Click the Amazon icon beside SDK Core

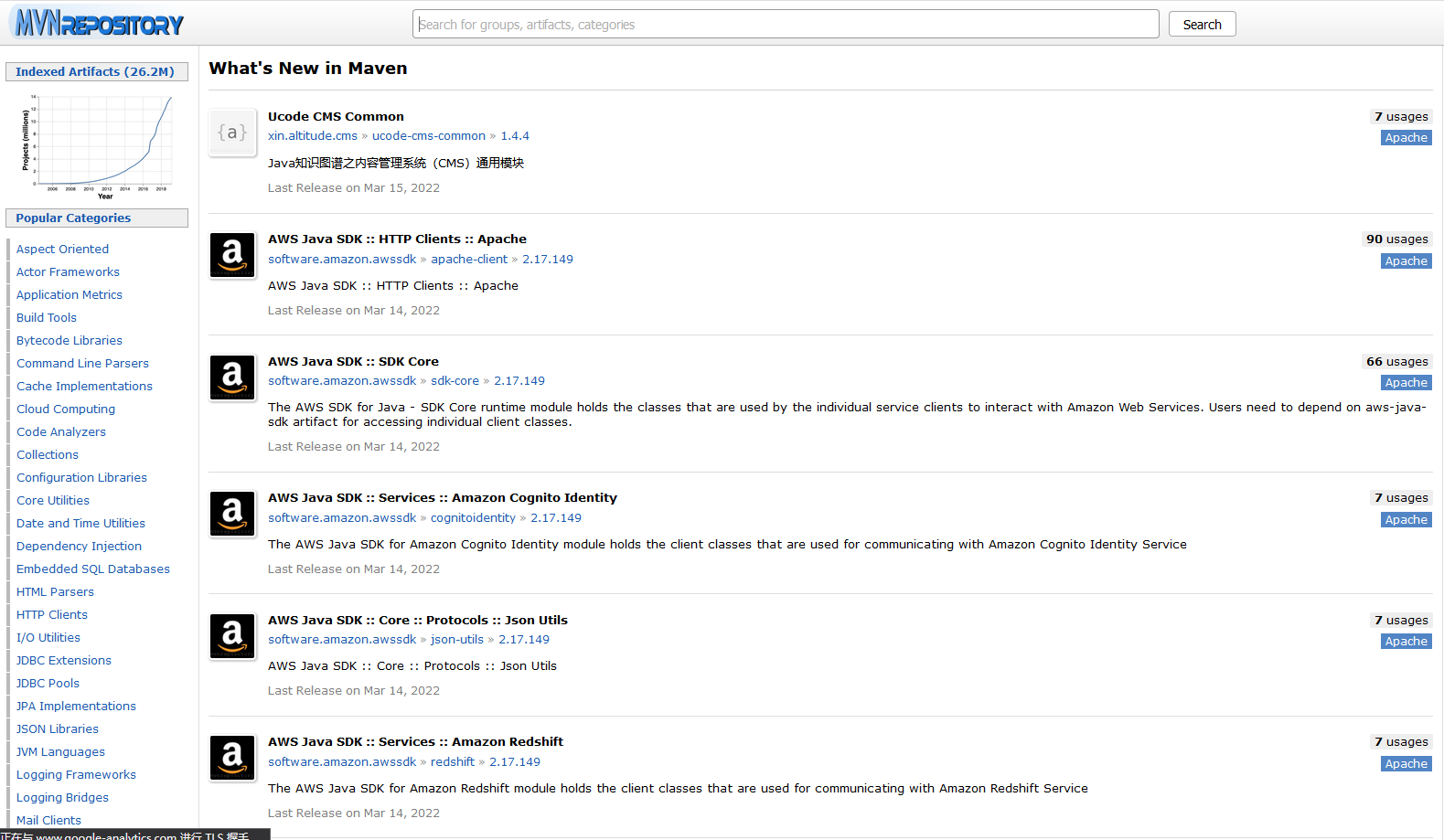point(232,377)
